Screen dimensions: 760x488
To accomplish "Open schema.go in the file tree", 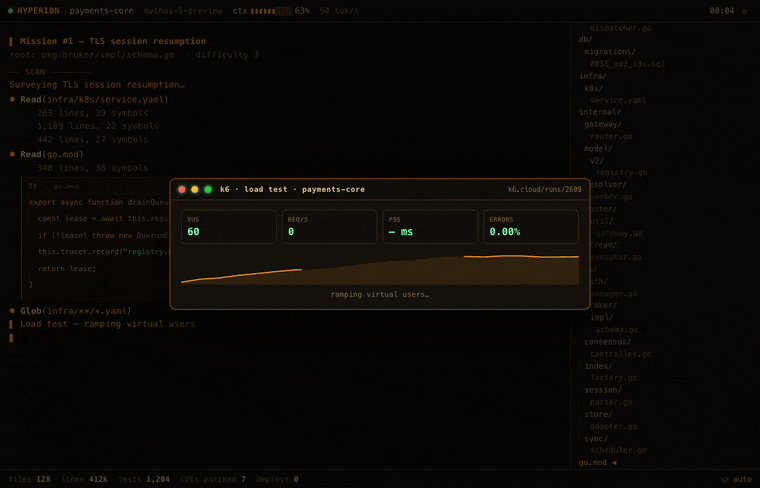I will [x=617, y=330].
